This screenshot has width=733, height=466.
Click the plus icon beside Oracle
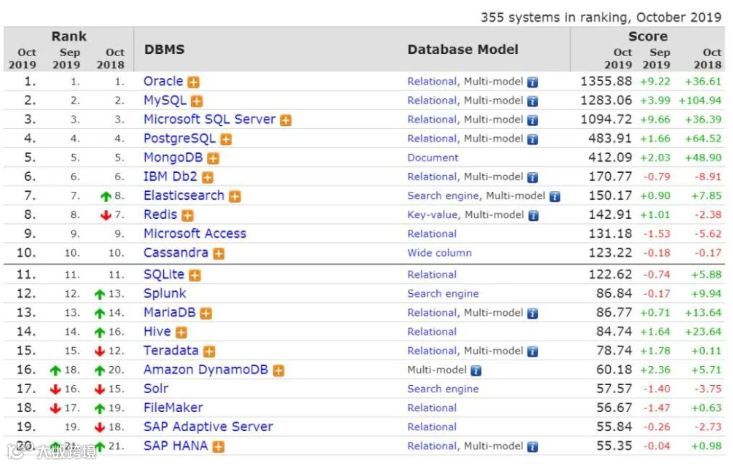tap(194, 82)
